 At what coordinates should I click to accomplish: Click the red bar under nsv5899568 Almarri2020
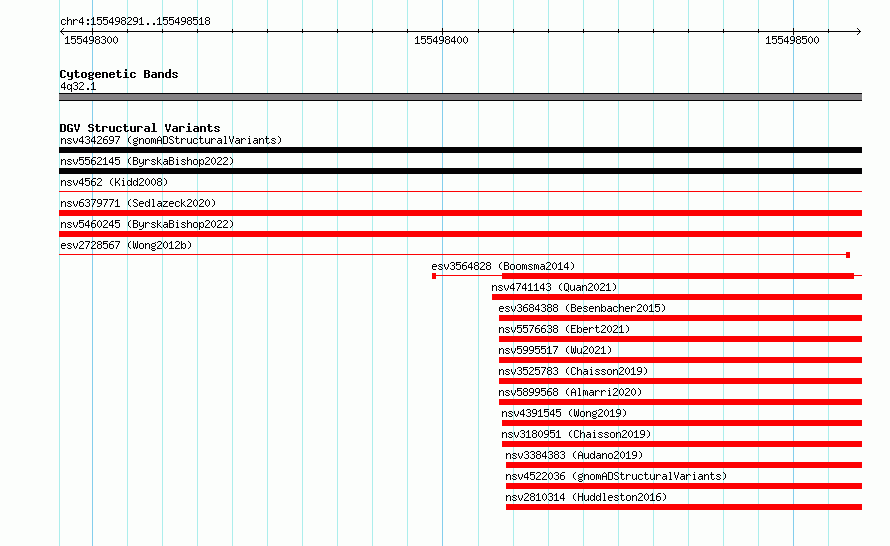(x=681, y=402)
